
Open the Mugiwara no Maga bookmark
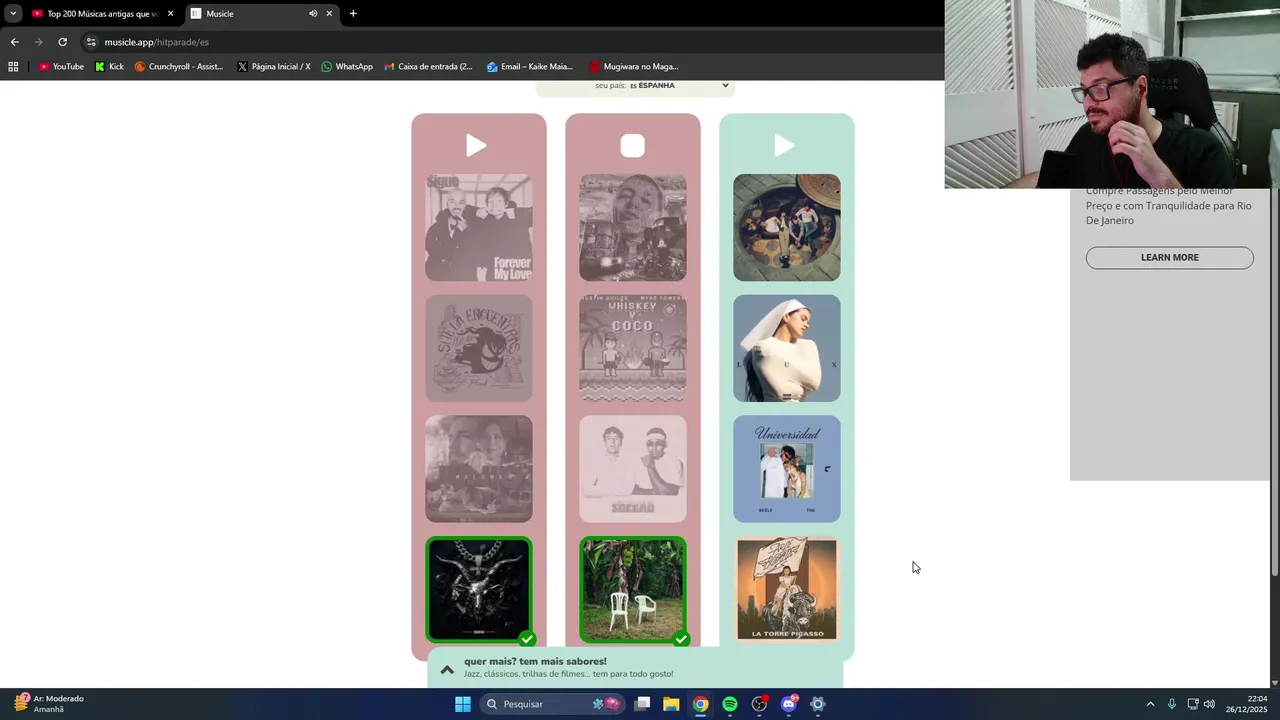pos(633,67)
